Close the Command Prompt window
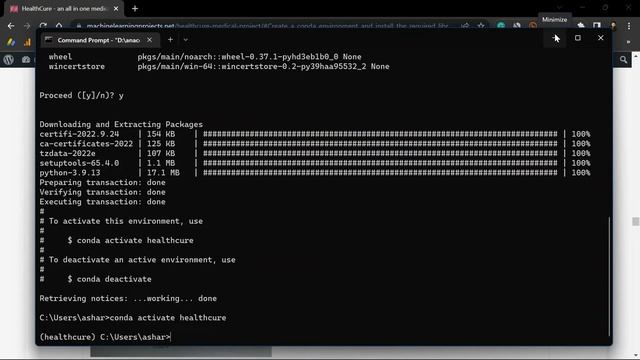 [600, 38]
